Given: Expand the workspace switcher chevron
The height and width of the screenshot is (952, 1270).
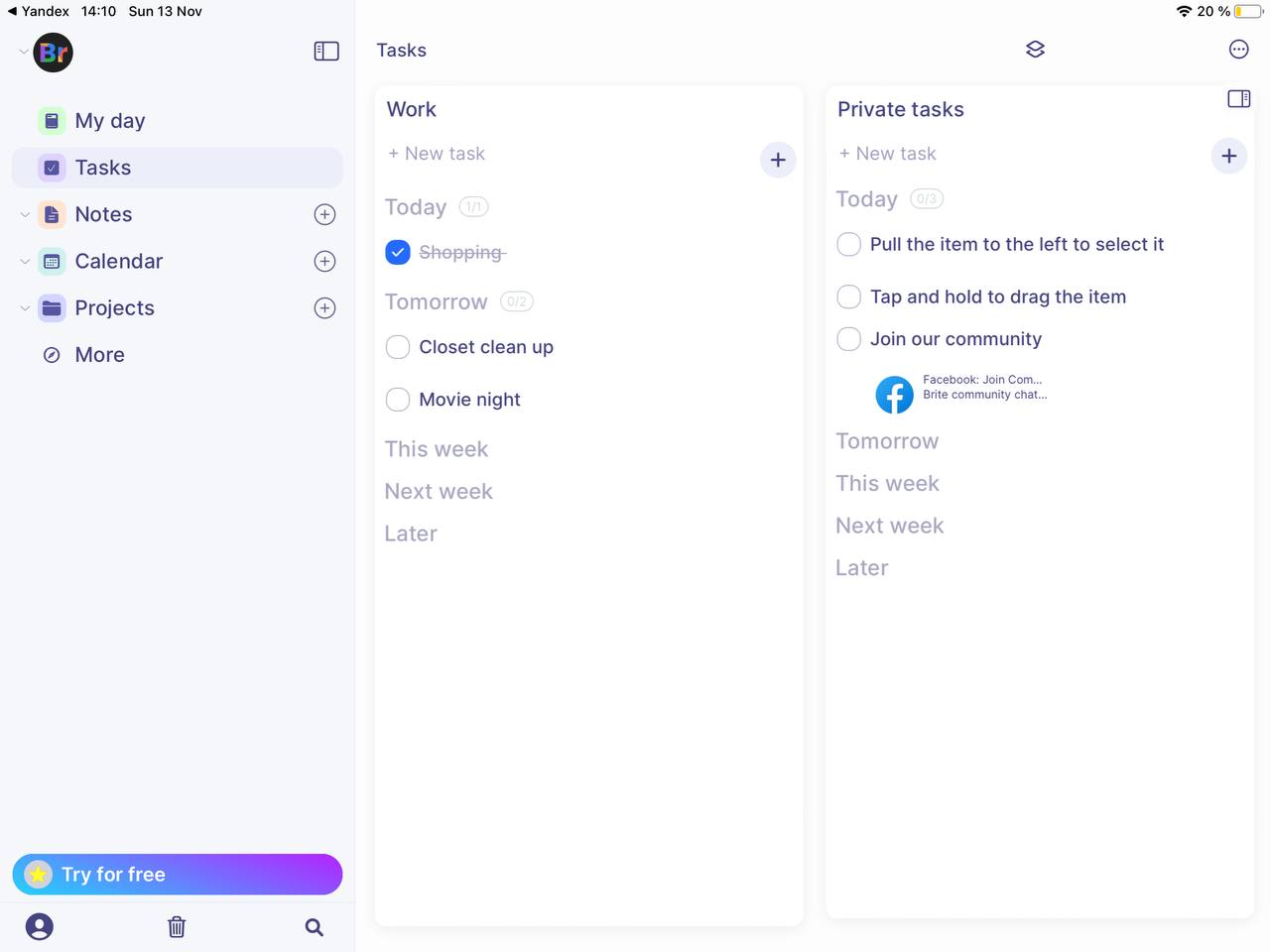Looking at the screenshot, I should pos(24,52).
